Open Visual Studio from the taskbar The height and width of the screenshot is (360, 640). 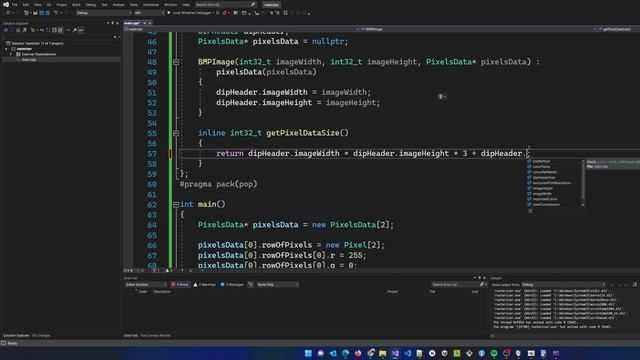point(395,353)
